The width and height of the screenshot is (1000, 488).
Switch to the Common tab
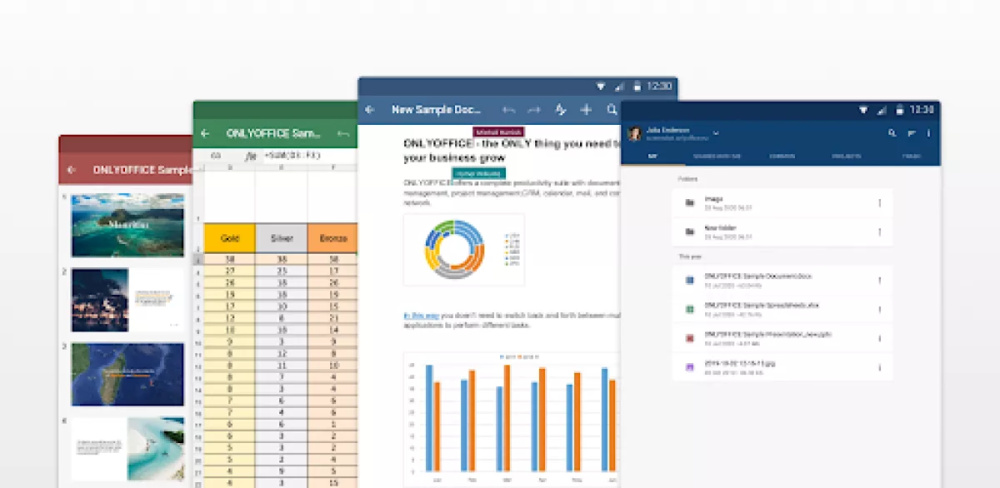click(782, 157)
